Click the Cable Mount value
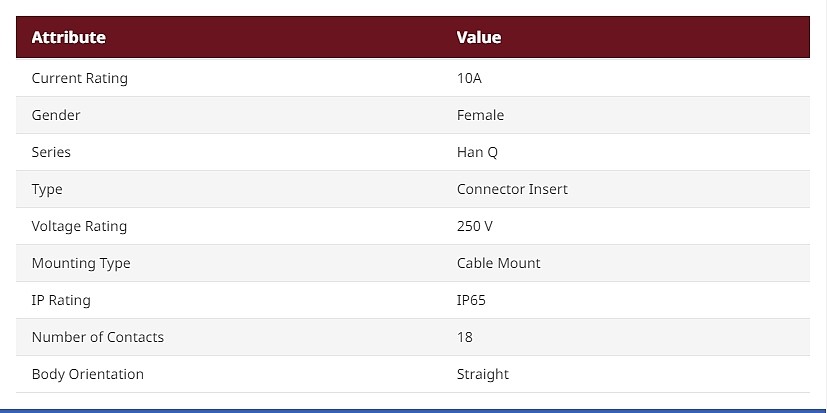This screenshot has height=413, width=827. tap(499, 263)
